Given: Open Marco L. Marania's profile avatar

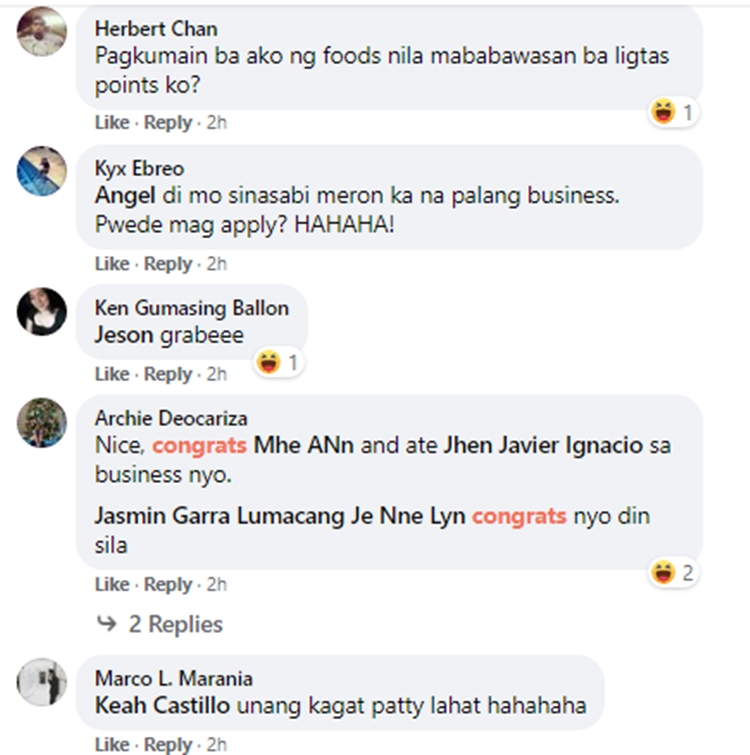Looking at the screenshot, I should coord(42,682).
